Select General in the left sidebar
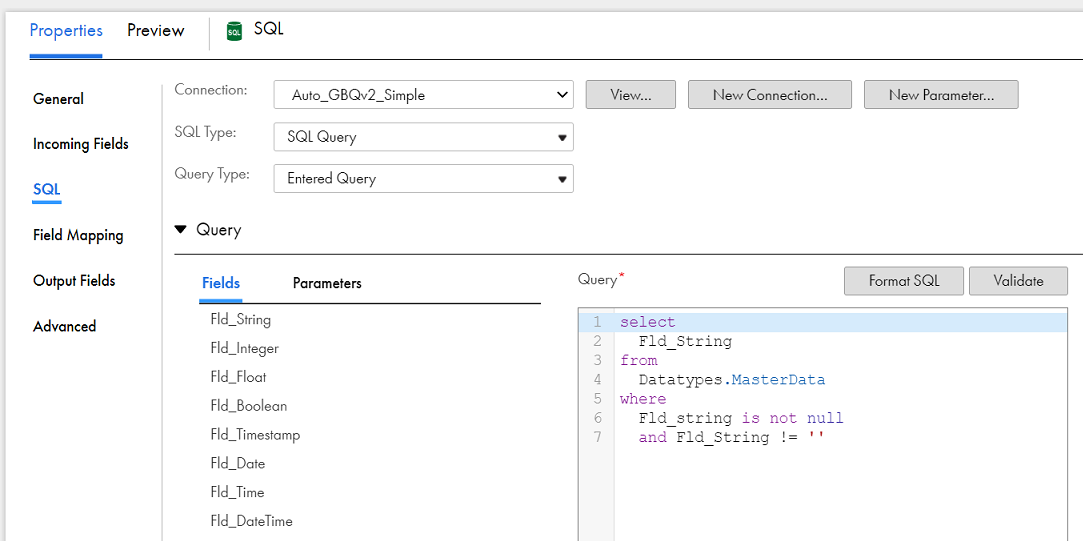Screen dimensions: 1083x541 58,99
